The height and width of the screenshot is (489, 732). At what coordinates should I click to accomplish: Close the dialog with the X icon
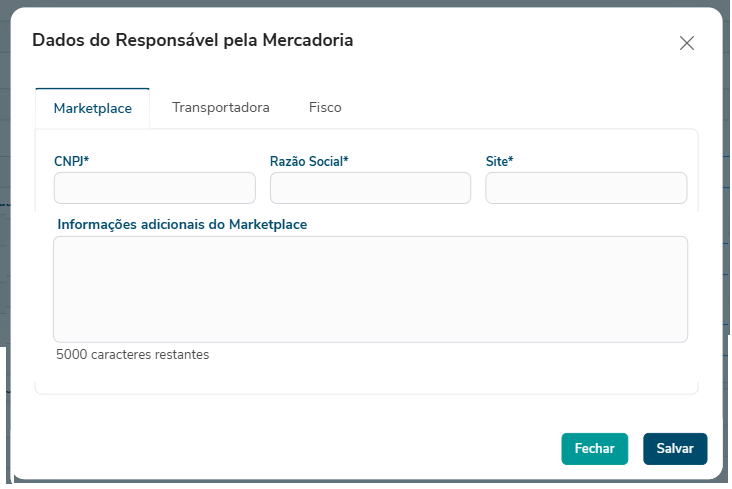[686, 43]
